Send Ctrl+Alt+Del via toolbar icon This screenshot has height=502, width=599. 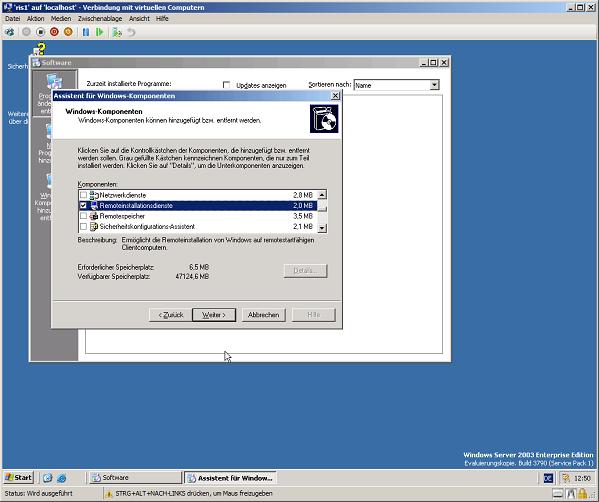[9, 32]
